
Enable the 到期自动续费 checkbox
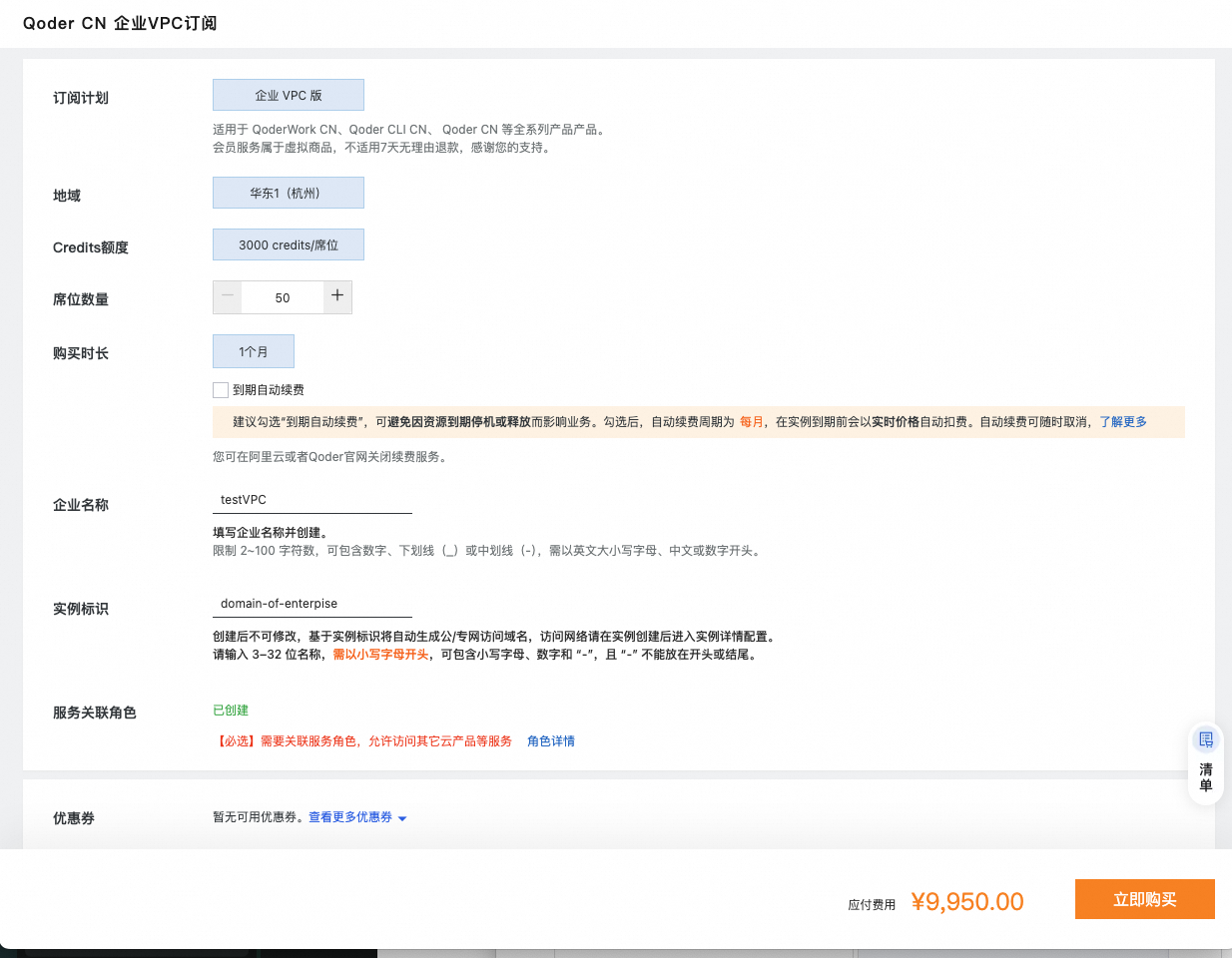[221, 390]
